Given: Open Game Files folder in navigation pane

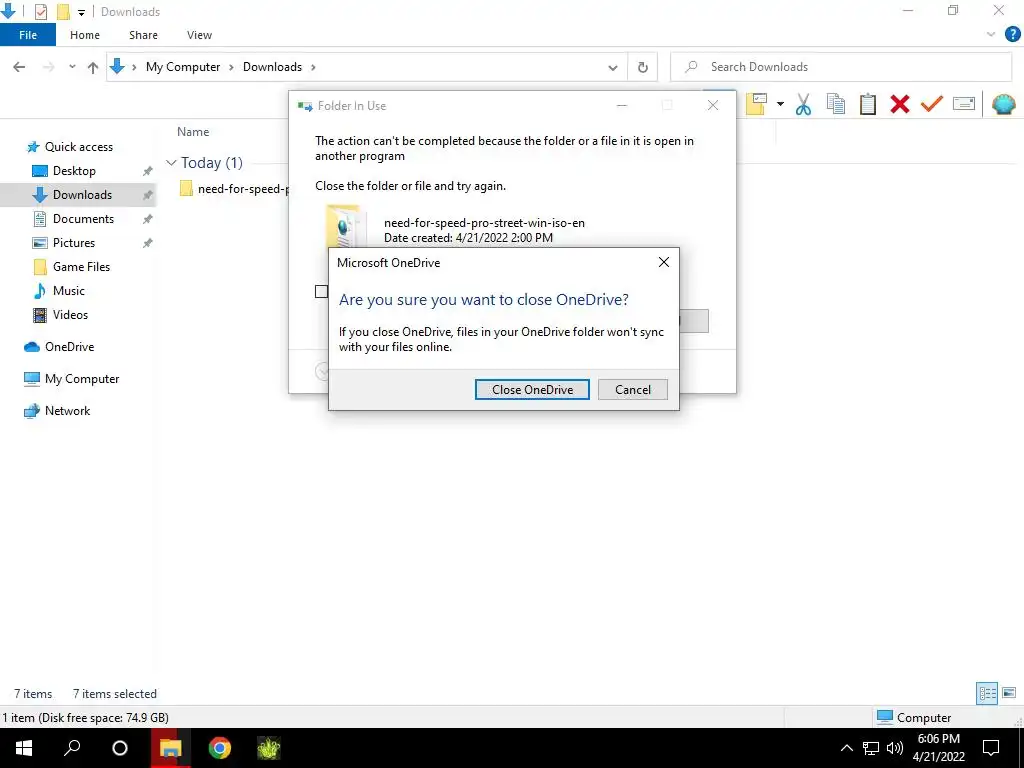Looking at the screenshot, I should [81, 266].
